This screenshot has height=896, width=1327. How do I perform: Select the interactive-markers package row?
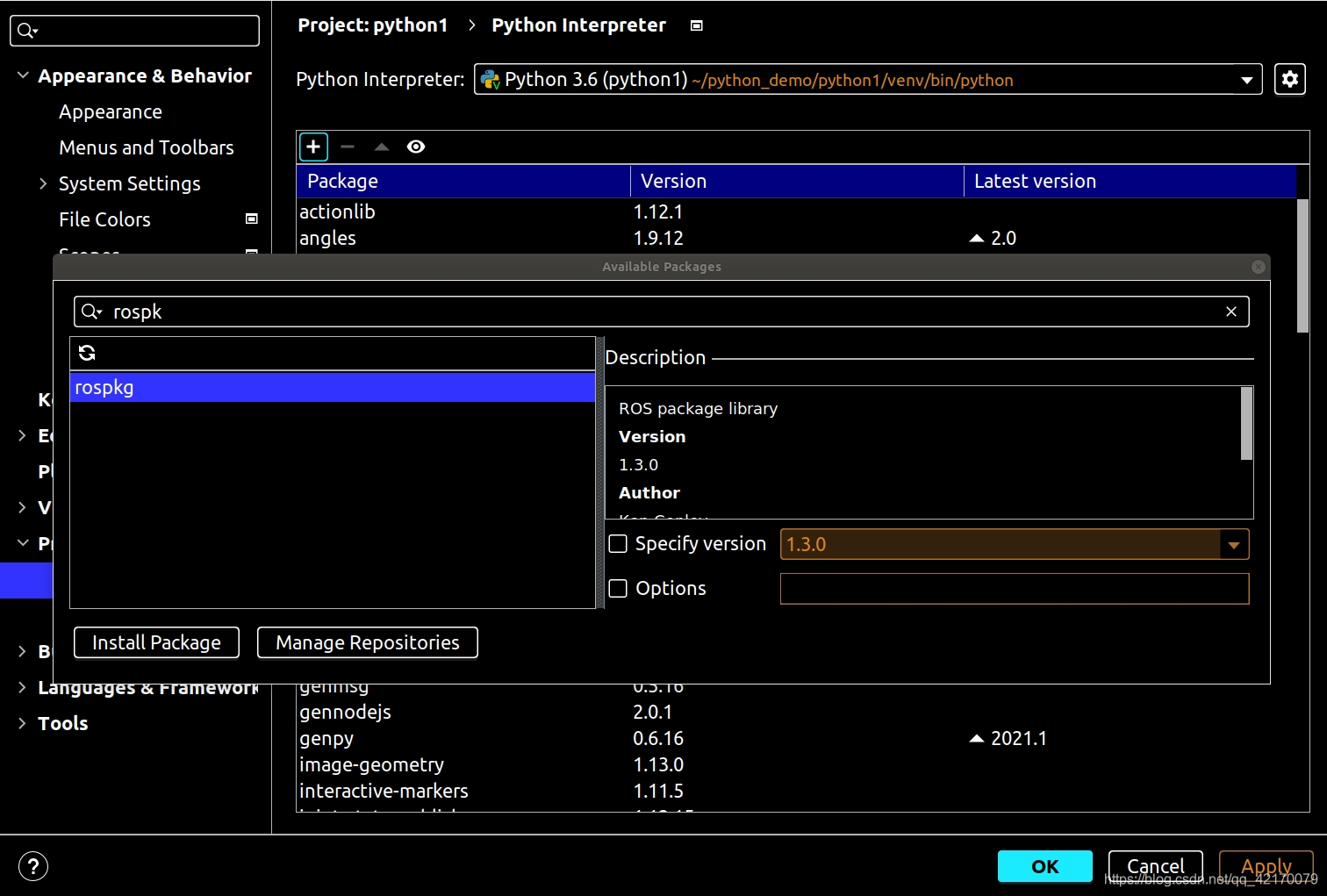pos(796,791)
